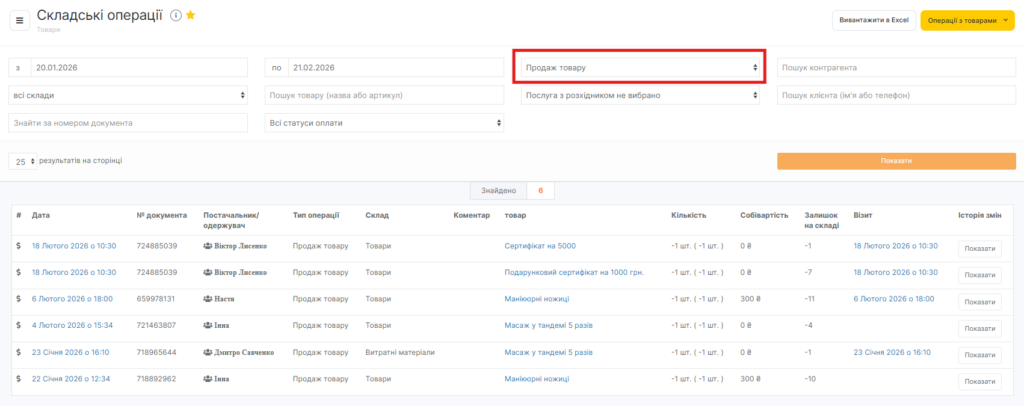Open the 23 Січня 2026 о 16:10 visit link
The width and height of the screenshot is (1024, 406).
(x=892, y=352)
